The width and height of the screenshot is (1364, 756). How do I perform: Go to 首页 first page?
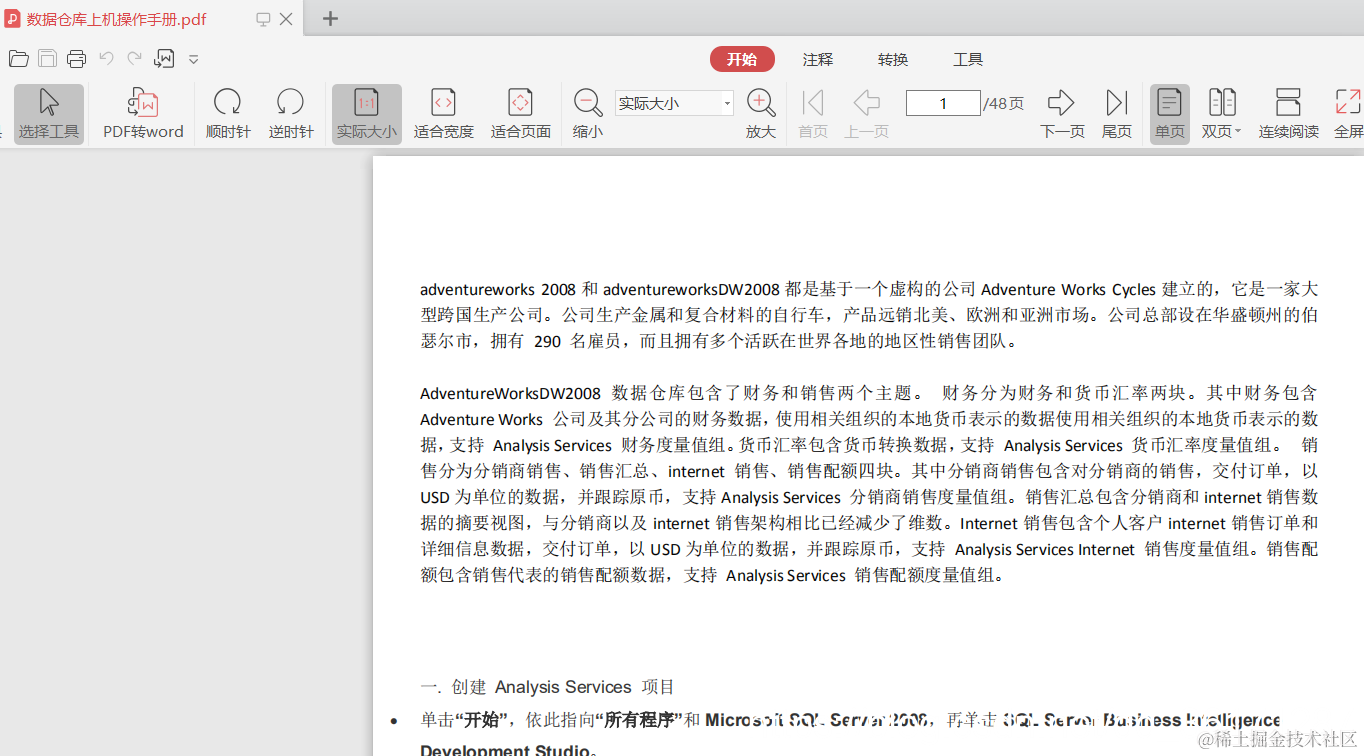813,114
